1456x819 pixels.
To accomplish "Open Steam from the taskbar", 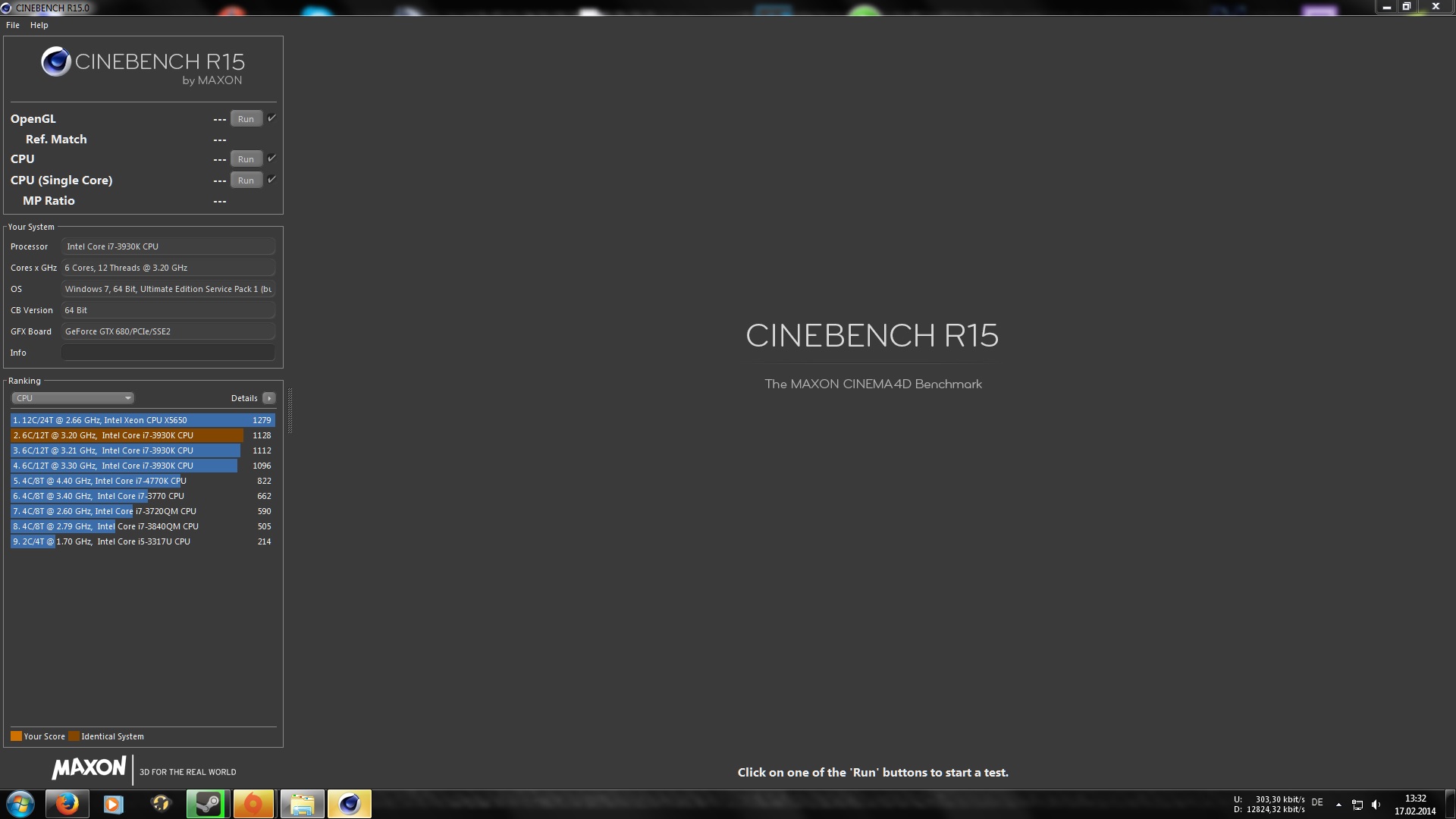I will point(208,804).
